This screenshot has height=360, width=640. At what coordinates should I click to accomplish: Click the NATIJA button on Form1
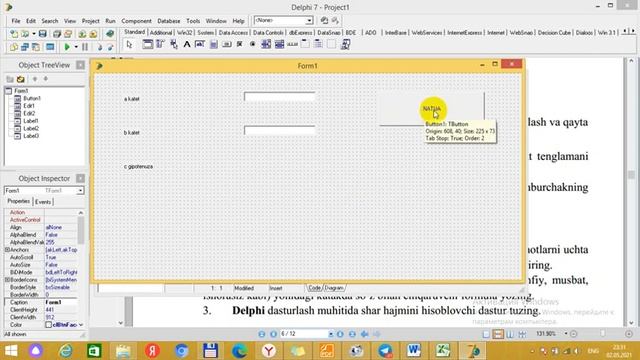[431, 109]
